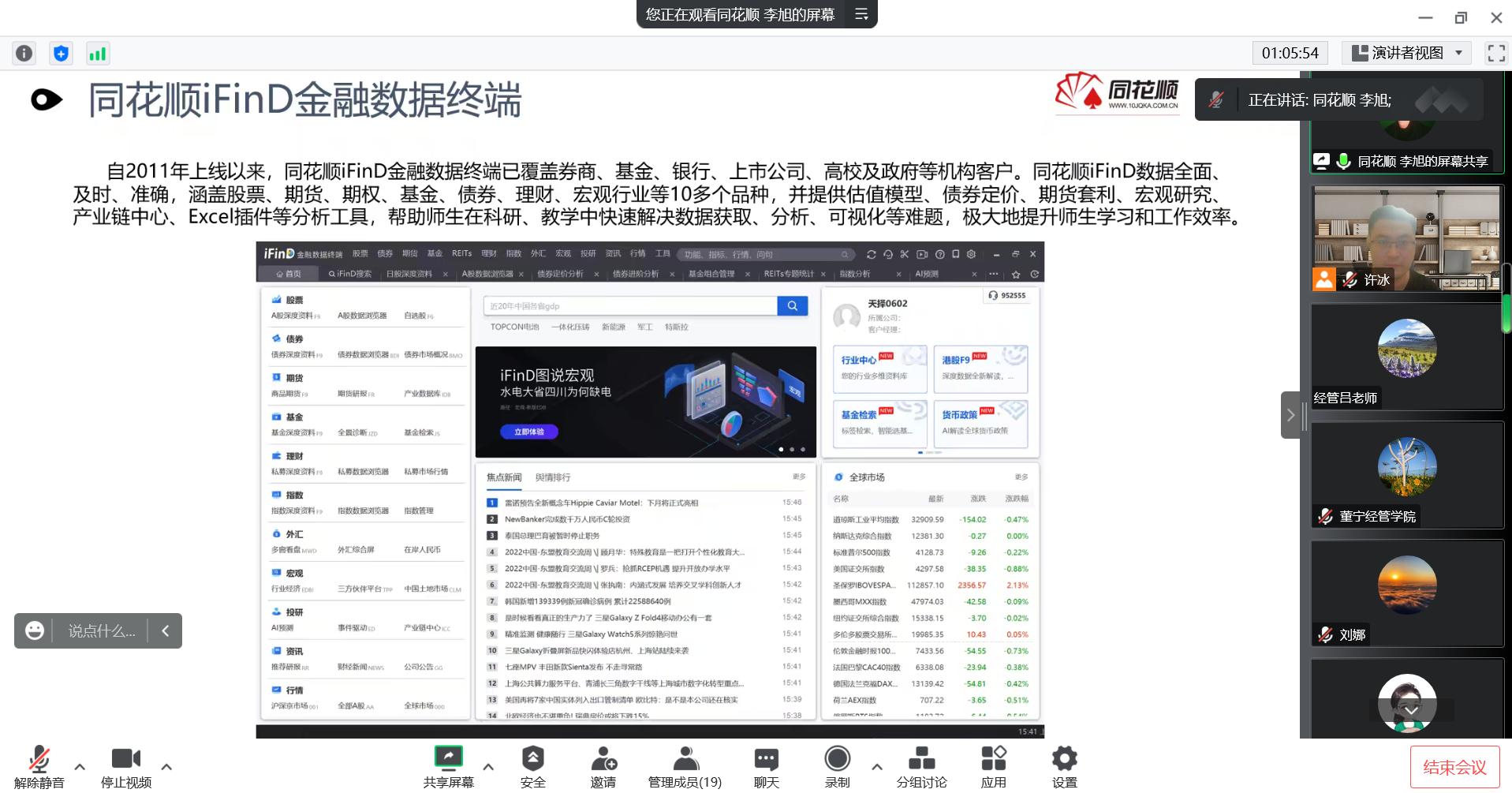Image resolution: width=1512 pixels, height=793 pixels.
Task: Open 演讲者视图 view dropdown
Action: (1407, 53)
